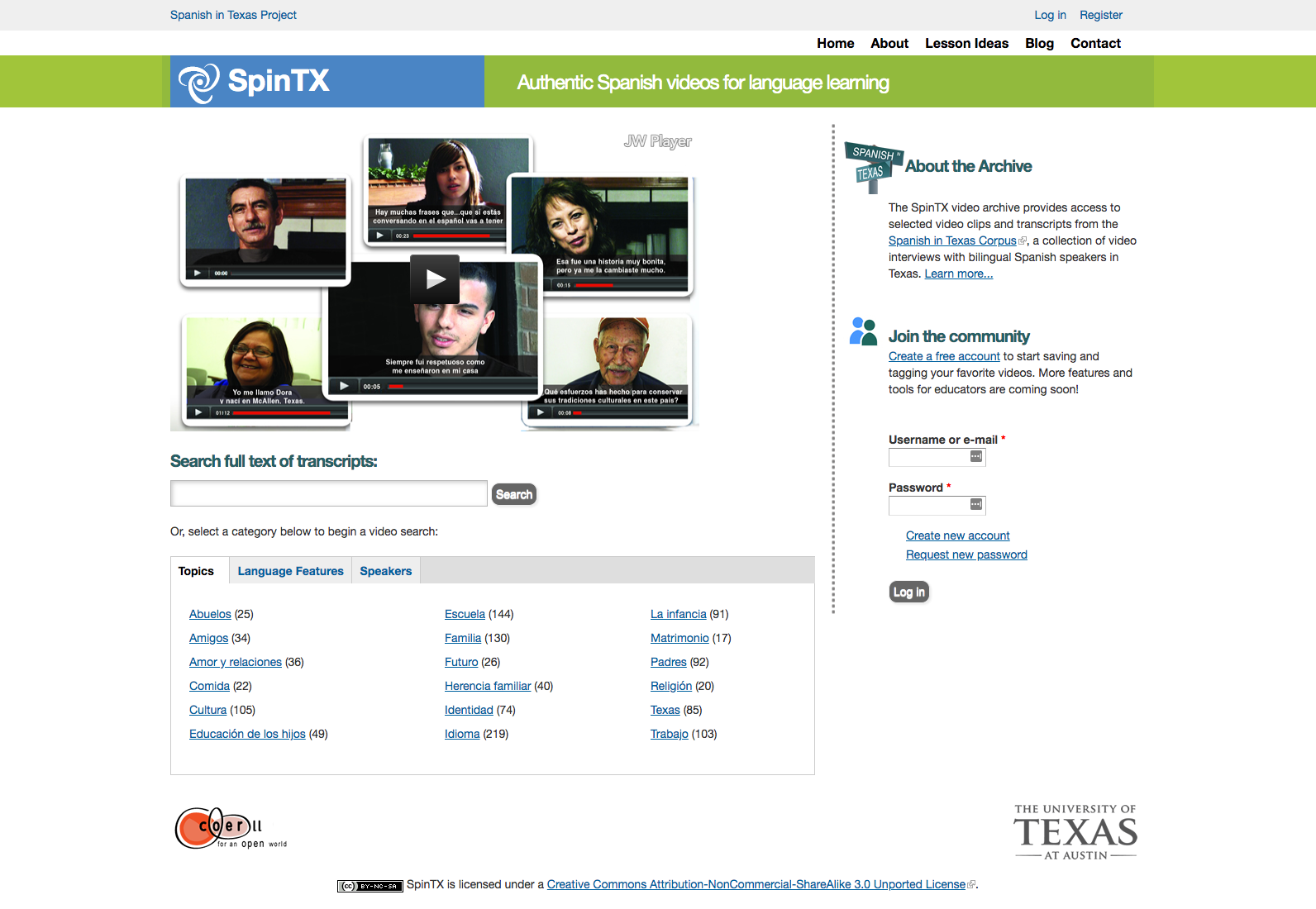Switch to the Speakers tab
Image resolution: width=1316 pixels, height=909 pixels.
coord(386,571)
